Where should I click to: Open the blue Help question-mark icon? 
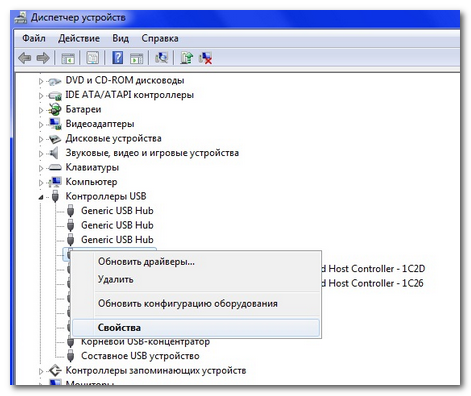coord(117,58)
